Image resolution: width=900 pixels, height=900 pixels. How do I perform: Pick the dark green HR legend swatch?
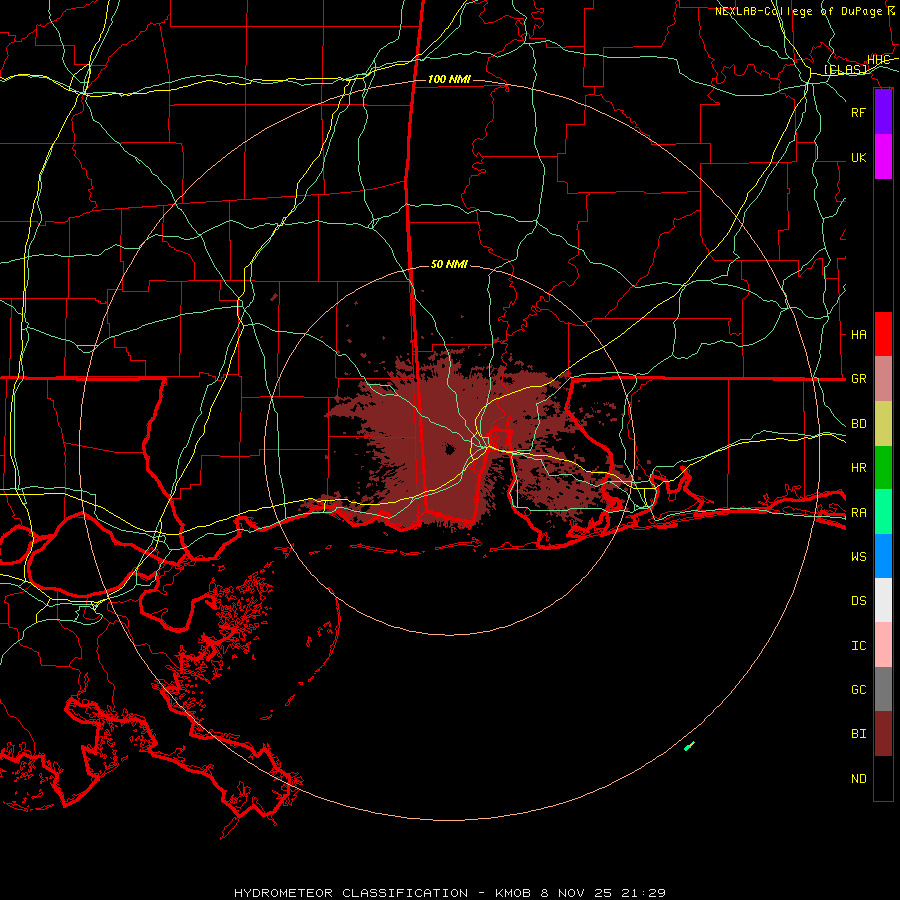pos(883,468)
